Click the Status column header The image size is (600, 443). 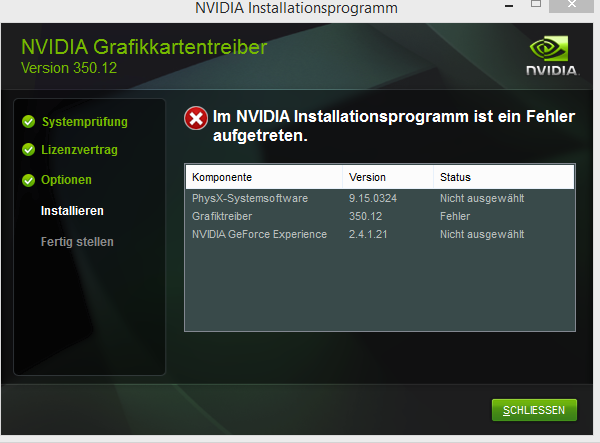[x=504, y=177]
